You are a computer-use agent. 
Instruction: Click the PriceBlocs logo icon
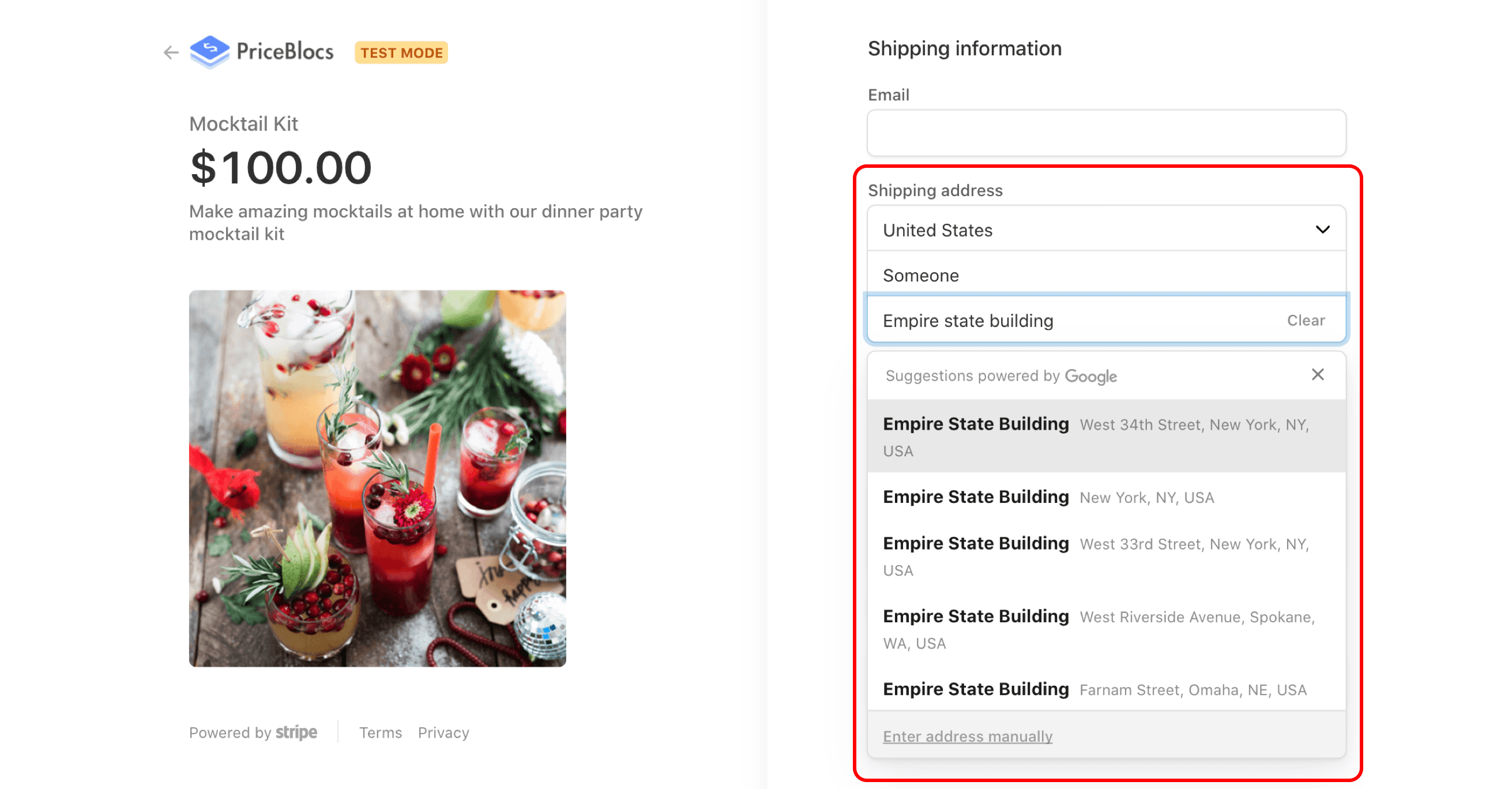[209, 52]
